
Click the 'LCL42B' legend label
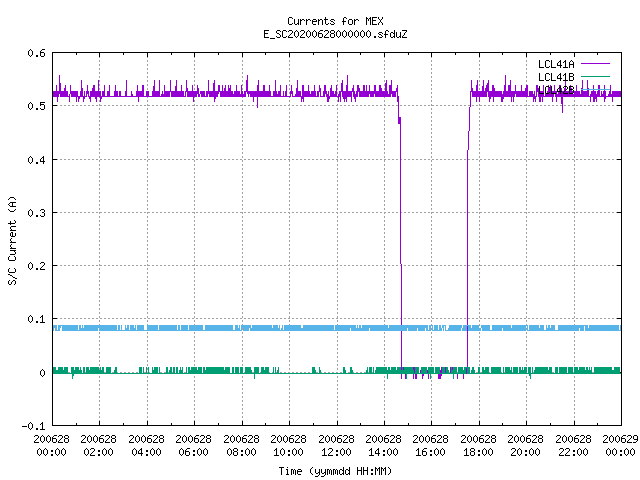click(x=556, y=90)
